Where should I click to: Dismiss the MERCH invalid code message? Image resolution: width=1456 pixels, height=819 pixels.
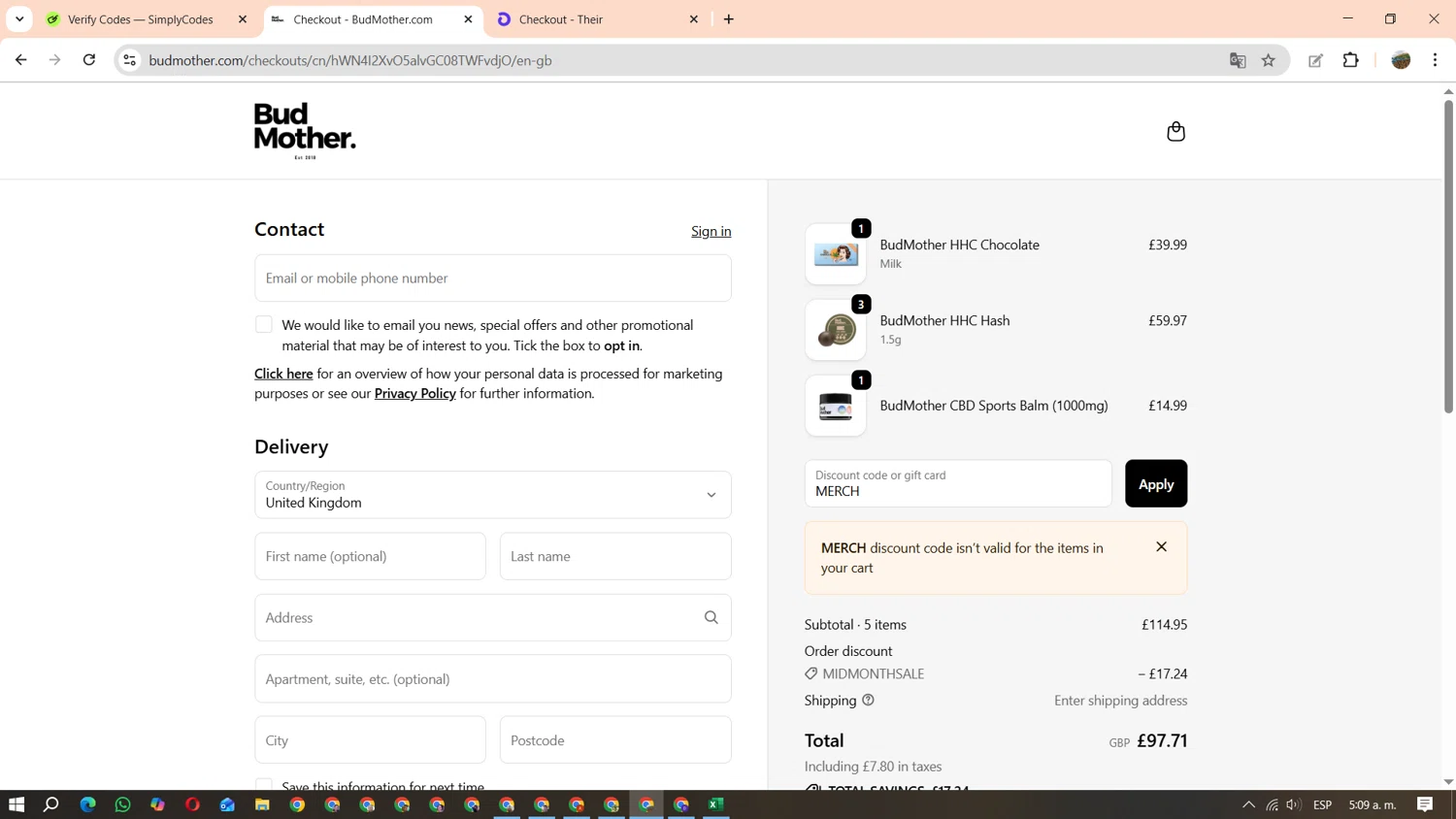(x=1161, y=546)
